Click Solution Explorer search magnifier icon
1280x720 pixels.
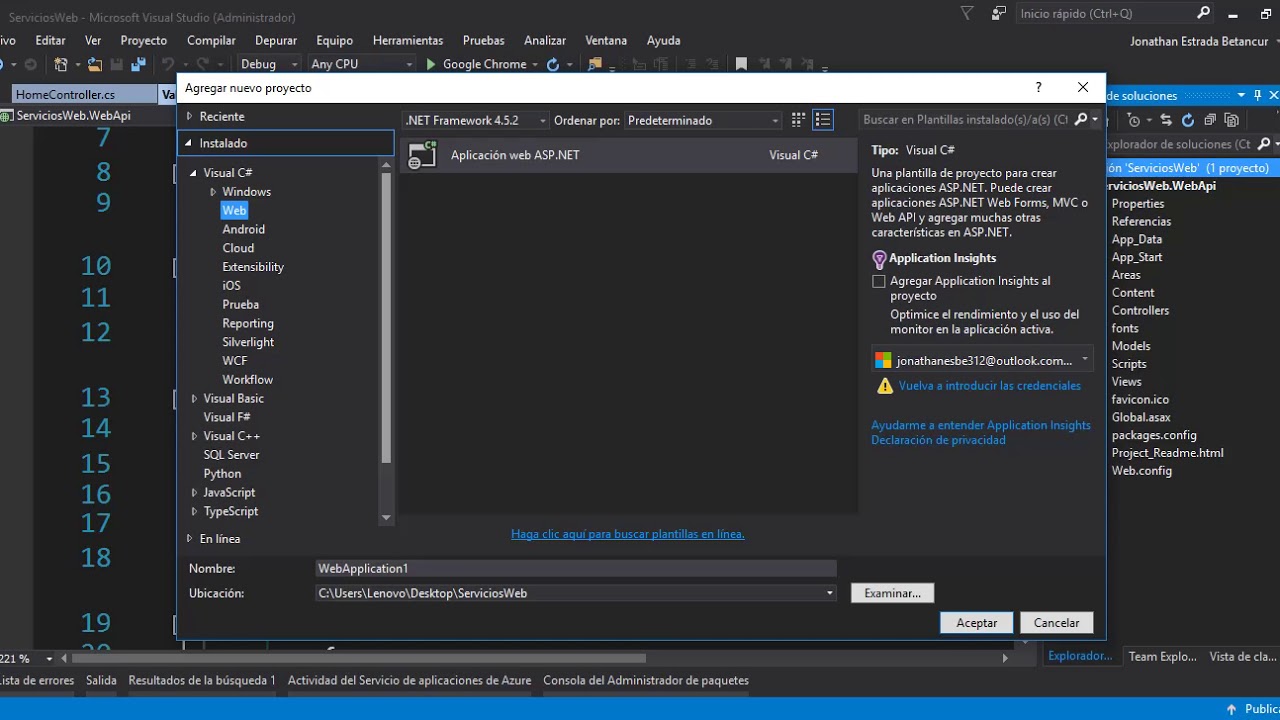1264,144
